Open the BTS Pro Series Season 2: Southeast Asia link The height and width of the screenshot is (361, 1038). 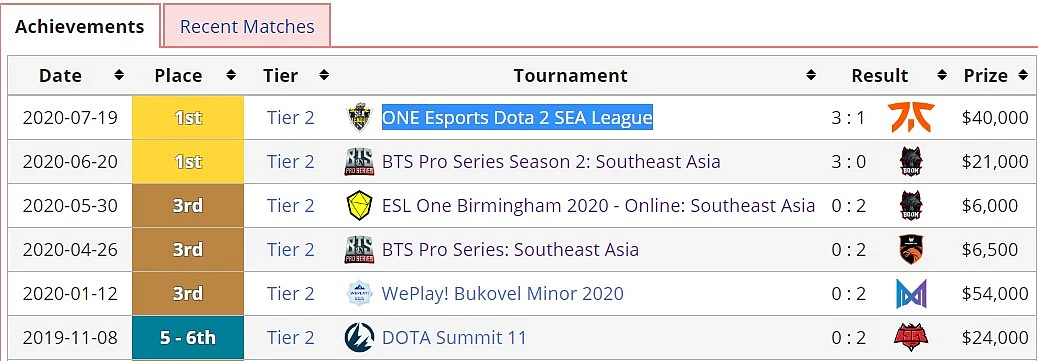(551, 162)
